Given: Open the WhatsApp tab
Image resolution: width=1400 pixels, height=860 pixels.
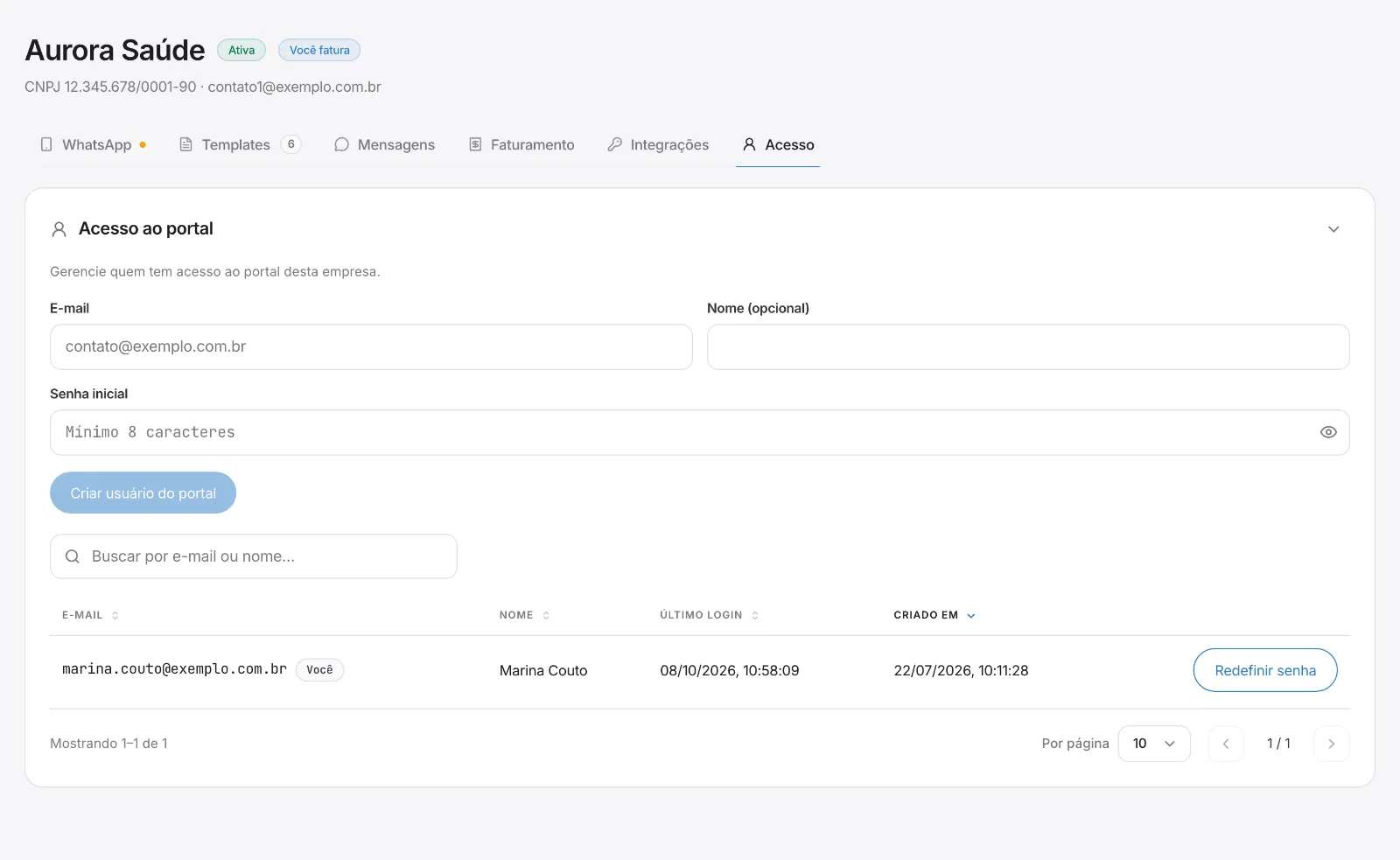Looking at the screenshot, I should click(x=93, y=144).
